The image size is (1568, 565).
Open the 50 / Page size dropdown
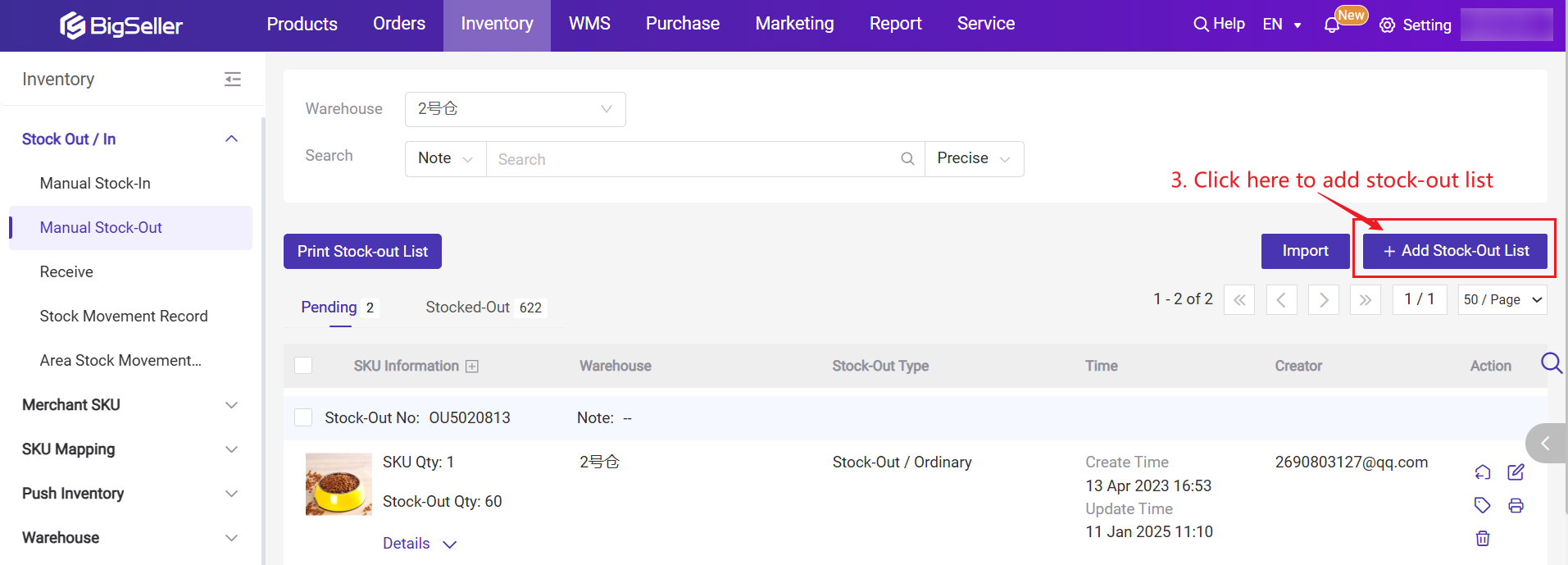coord(1502,300)
